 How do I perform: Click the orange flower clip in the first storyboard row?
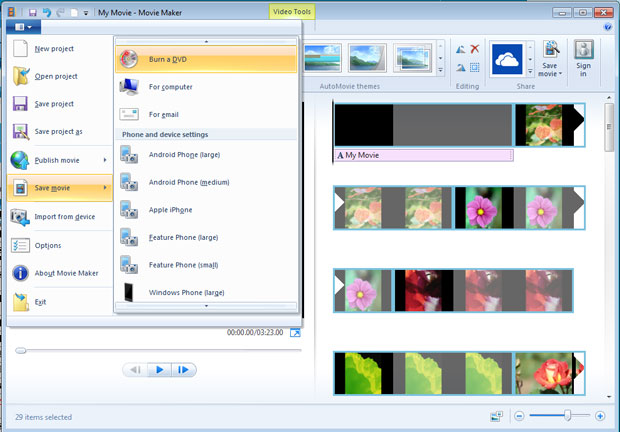click(544, 125)
